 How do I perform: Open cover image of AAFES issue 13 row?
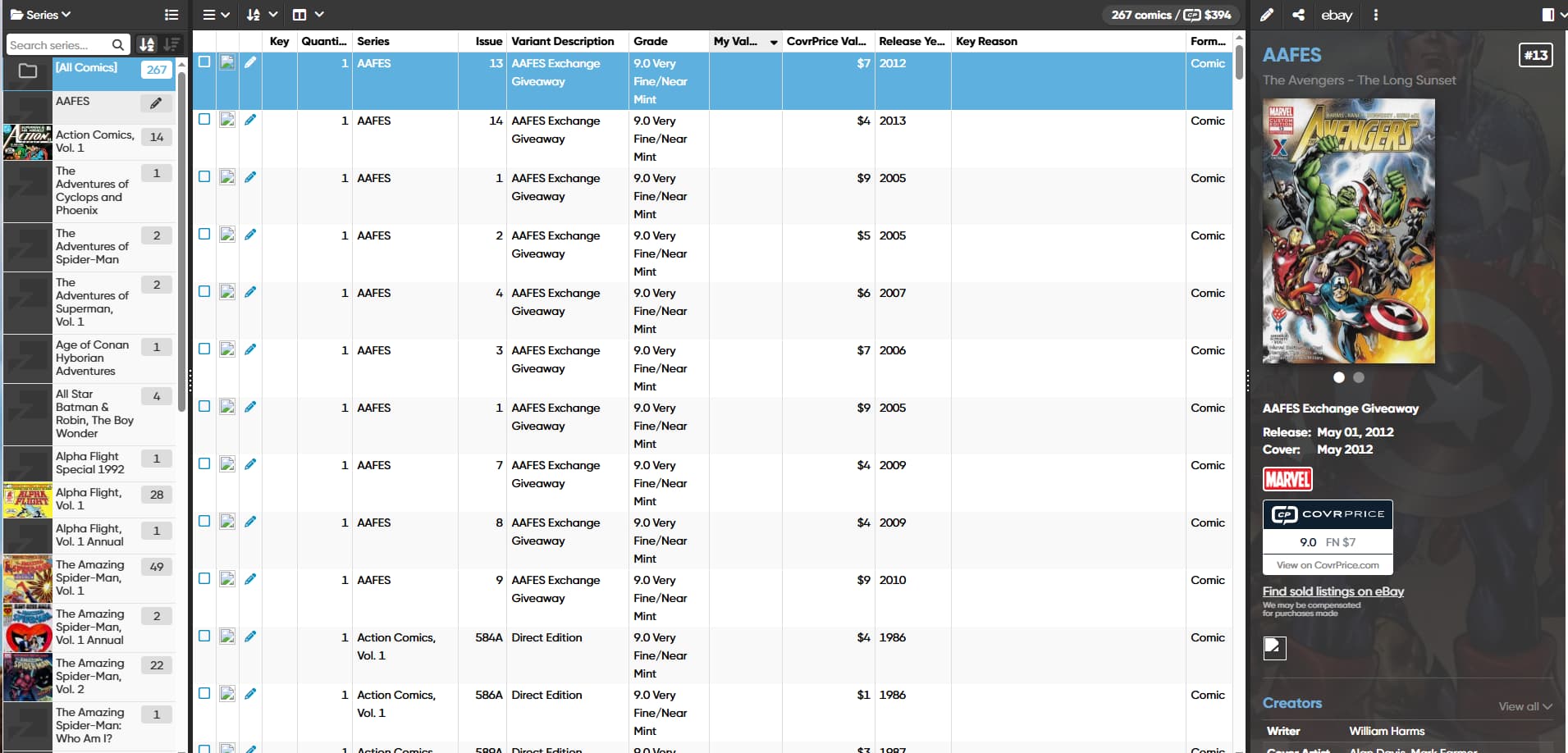(227, 62)
